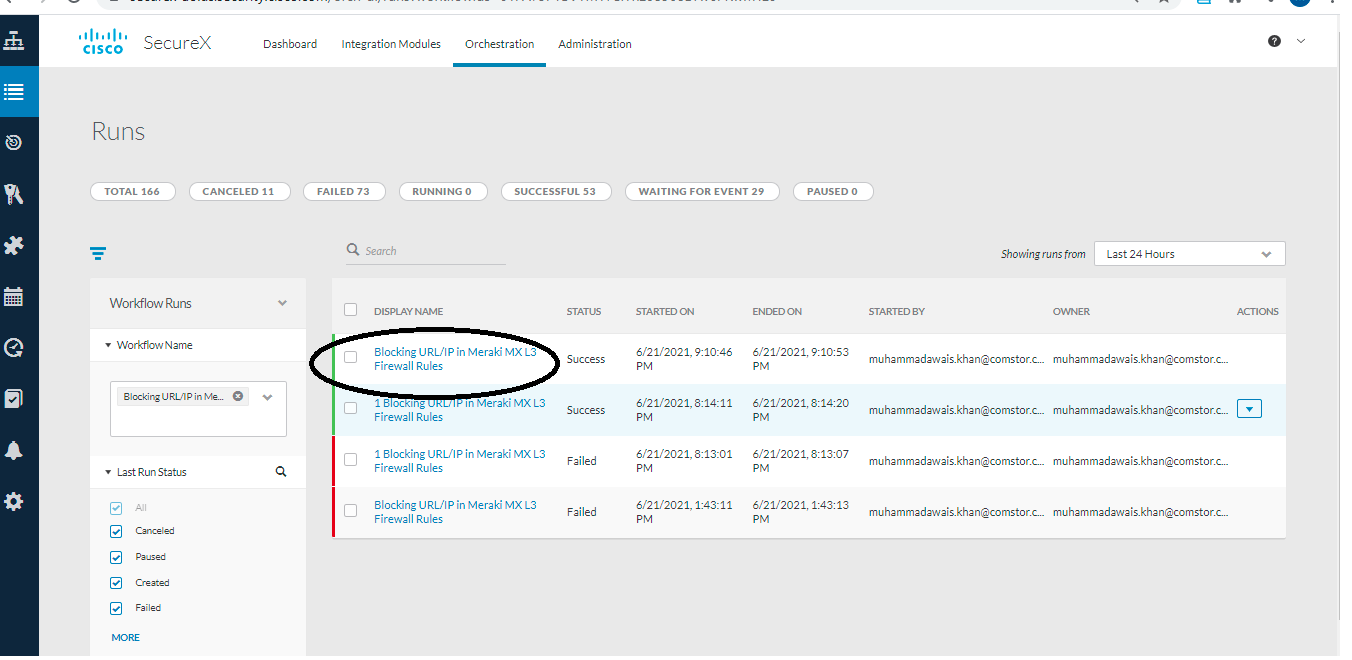This screenshot has height=660, width=1352.
Task: Click the Cisco SecureX logo
Action: pyautogui.click(x=144, y=42)
